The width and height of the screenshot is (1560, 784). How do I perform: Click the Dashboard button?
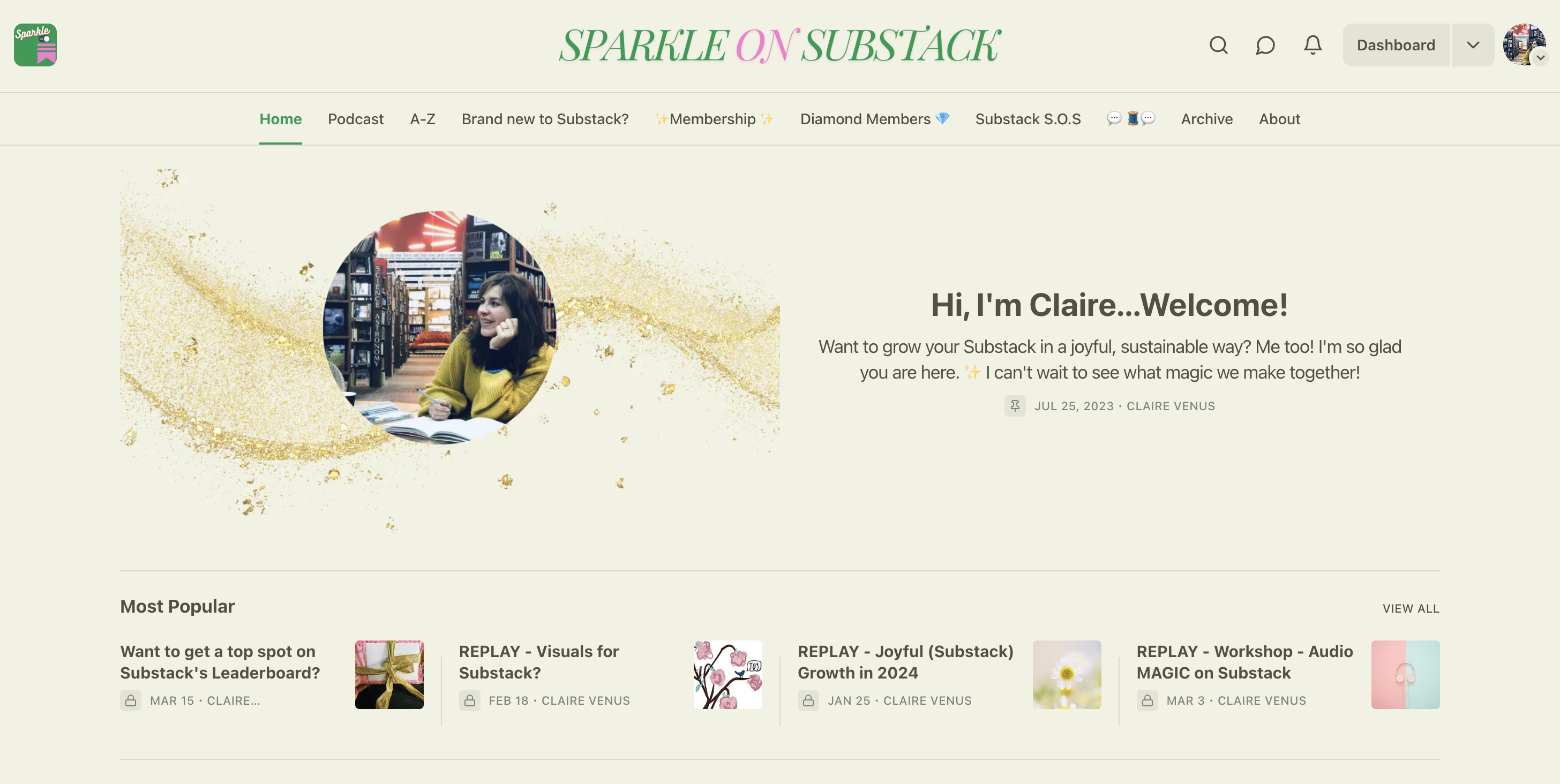click(1396, 46)
